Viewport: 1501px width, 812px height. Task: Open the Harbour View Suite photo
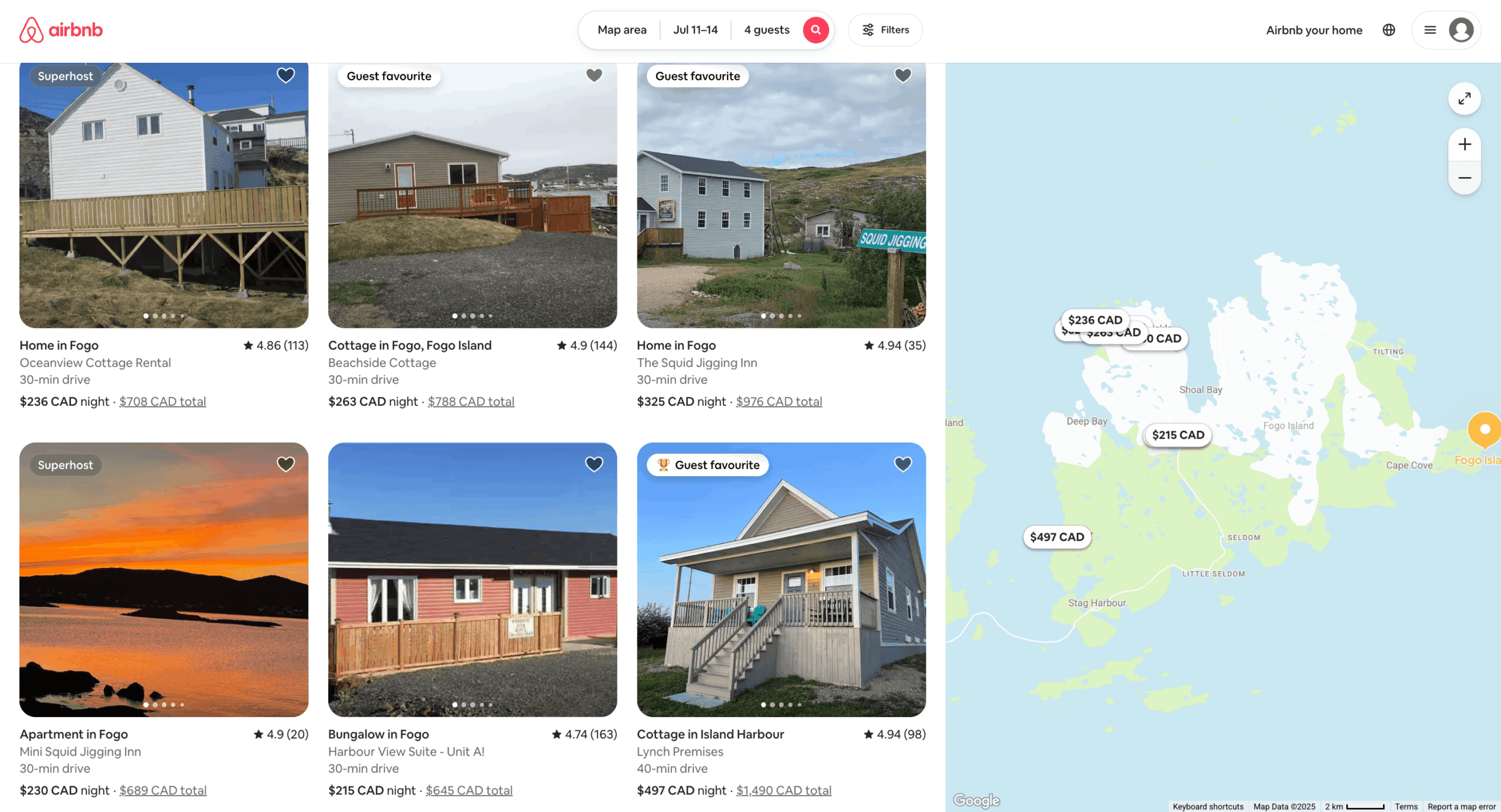point(472,579)
